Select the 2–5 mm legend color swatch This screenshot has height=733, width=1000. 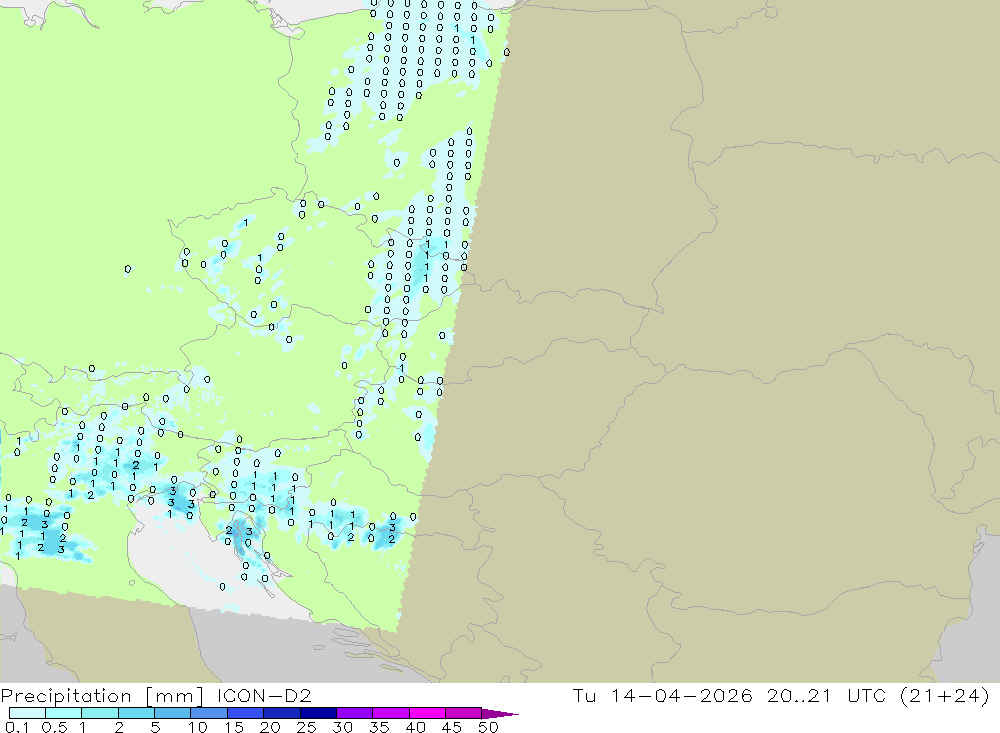point(136,713)
